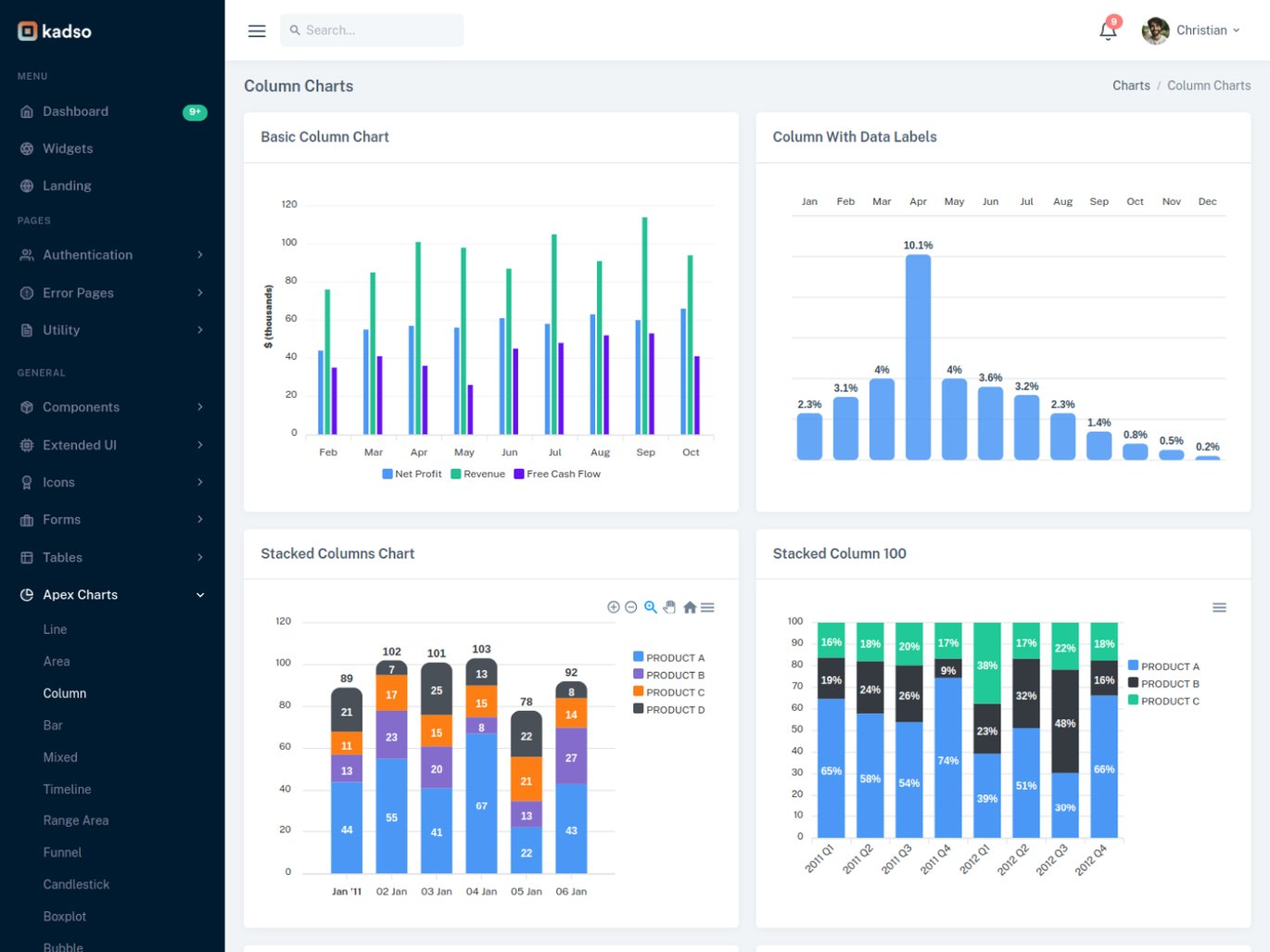Select the hand panning tool
The width and height of the screenshot is (1270, 952).
tap(669, 607)
